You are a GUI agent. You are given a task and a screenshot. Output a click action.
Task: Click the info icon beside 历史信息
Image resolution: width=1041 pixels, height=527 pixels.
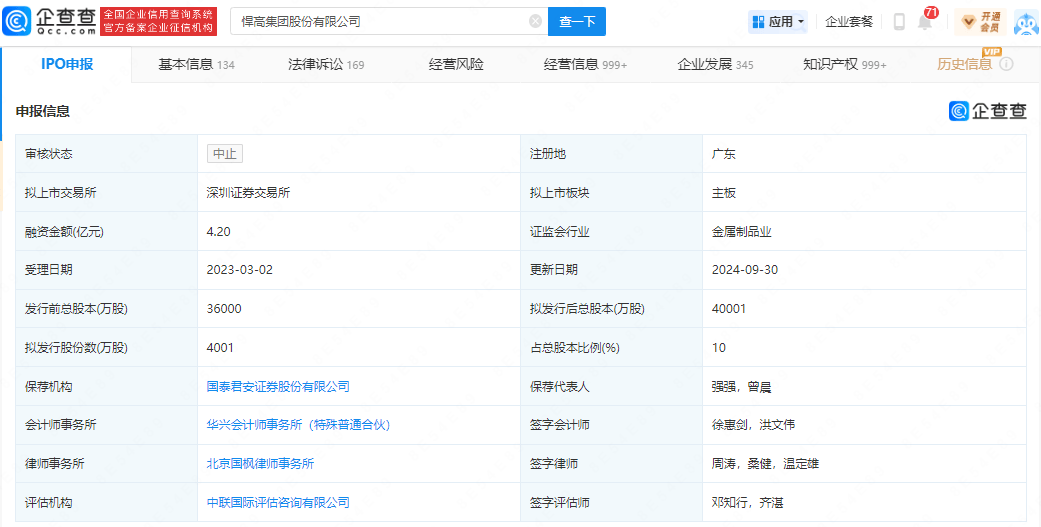pyautogui.click(x=1006, y=64)
